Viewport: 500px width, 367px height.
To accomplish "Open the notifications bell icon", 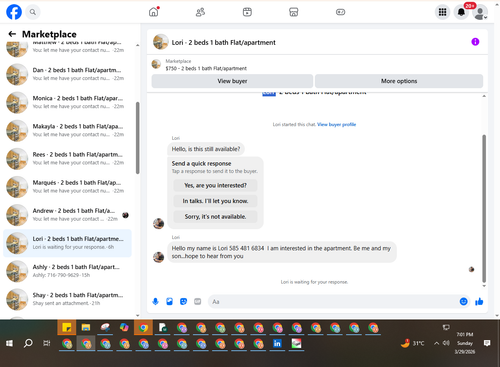I will click(461, 12).
